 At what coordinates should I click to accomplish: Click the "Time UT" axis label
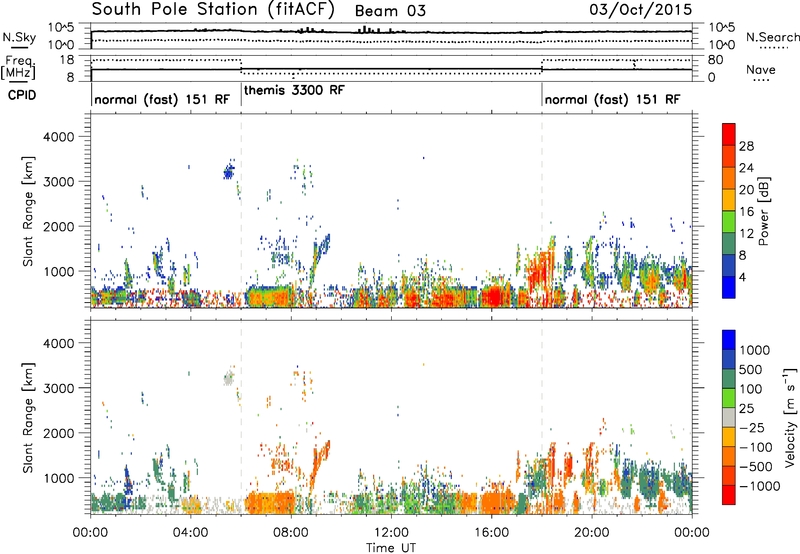tap(391, 548)
